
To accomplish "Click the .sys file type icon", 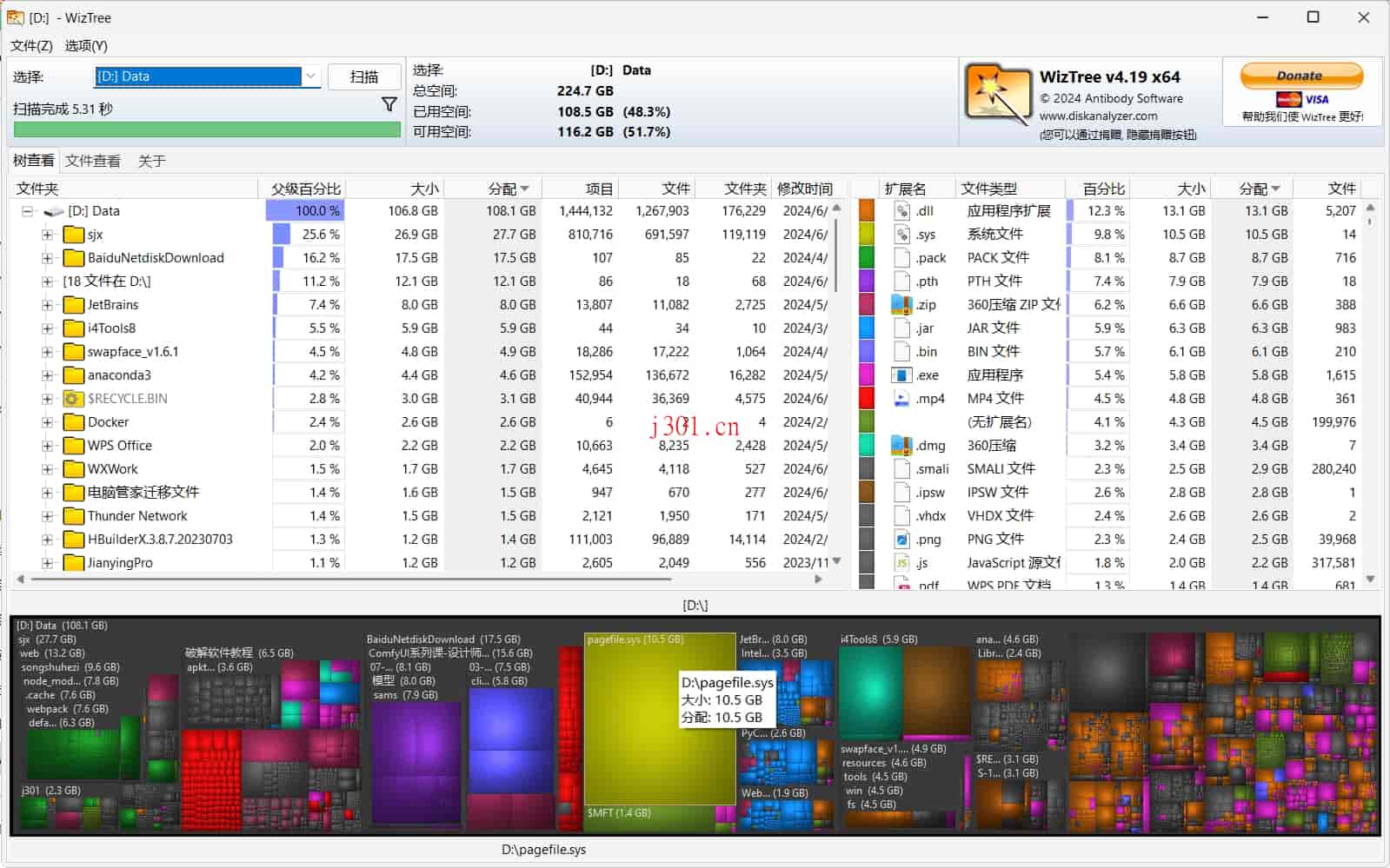I will pos(901,234).
